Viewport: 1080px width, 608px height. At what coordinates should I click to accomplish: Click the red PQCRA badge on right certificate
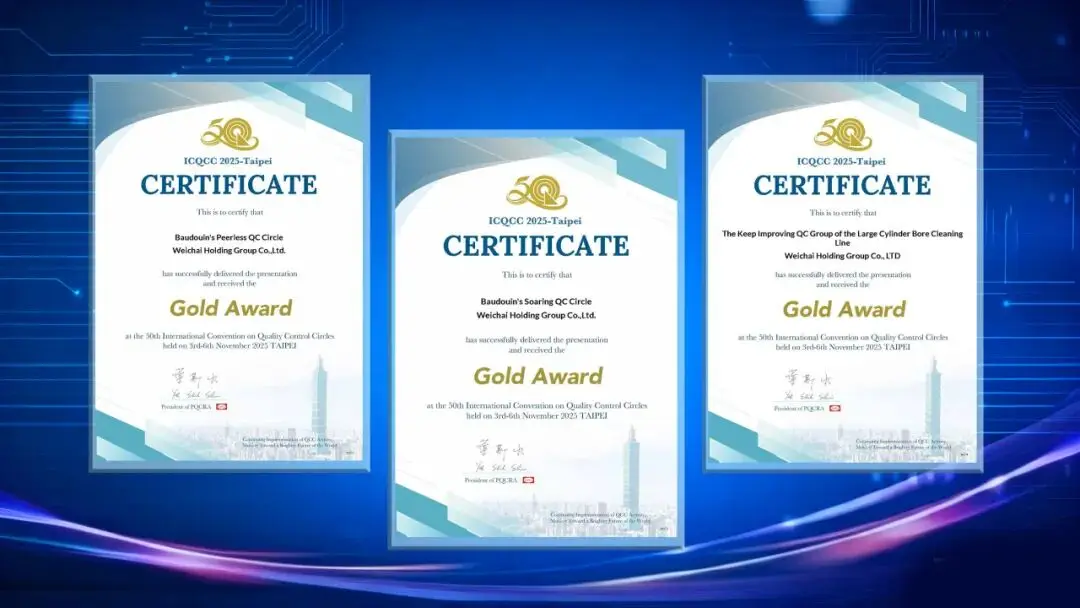tap(835, 408)
